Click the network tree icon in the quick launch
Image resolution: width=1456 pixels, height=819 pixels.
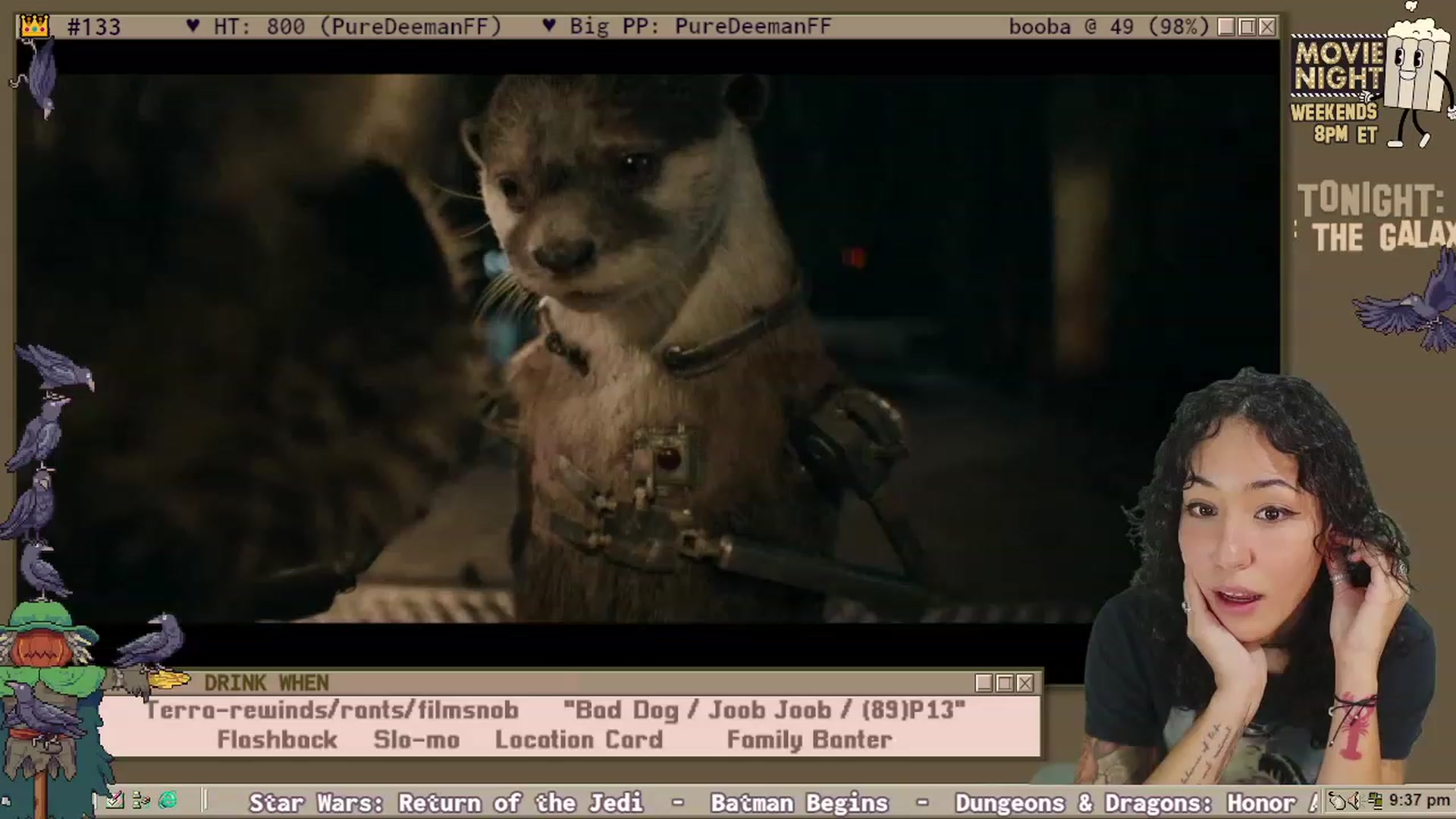[141, 800]
